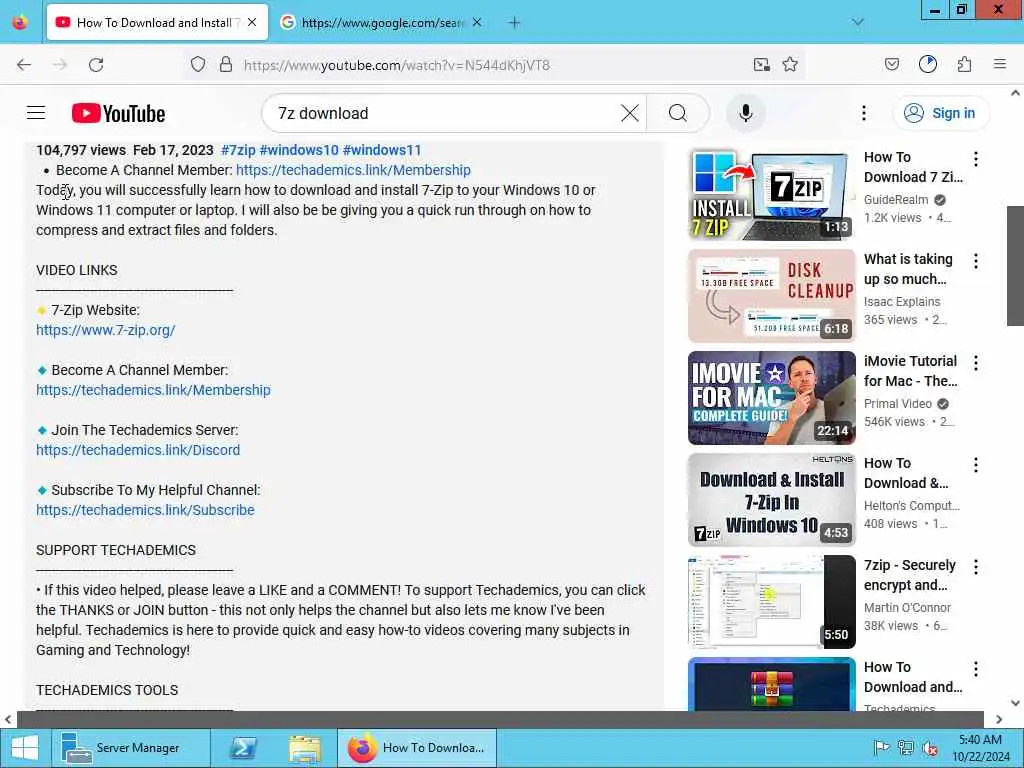The height and width of the screenshot is (768, 1024).
Task: Select the How To Download and Install tab
Action: pyautogui.click(x=157, y=23)
